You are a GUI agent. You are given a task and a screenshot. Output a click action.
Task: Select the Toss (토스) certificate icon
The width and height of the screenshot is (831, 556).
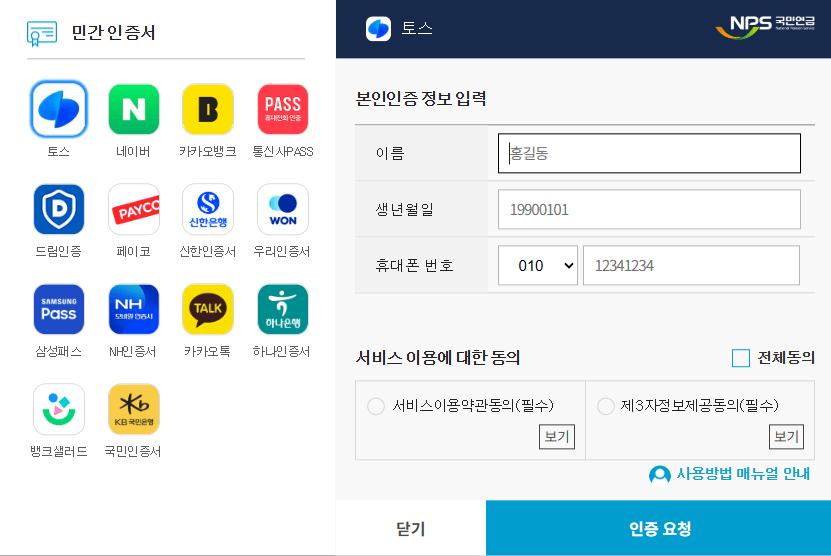59,109
